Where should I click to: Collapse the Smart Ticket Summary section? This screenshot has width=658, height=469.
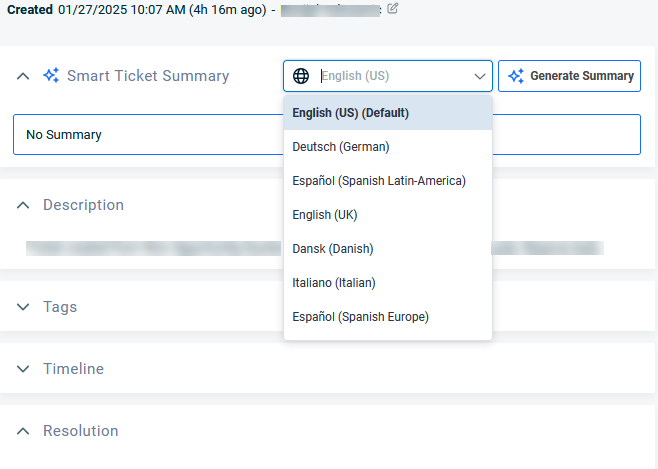click(x=23, y=76)
